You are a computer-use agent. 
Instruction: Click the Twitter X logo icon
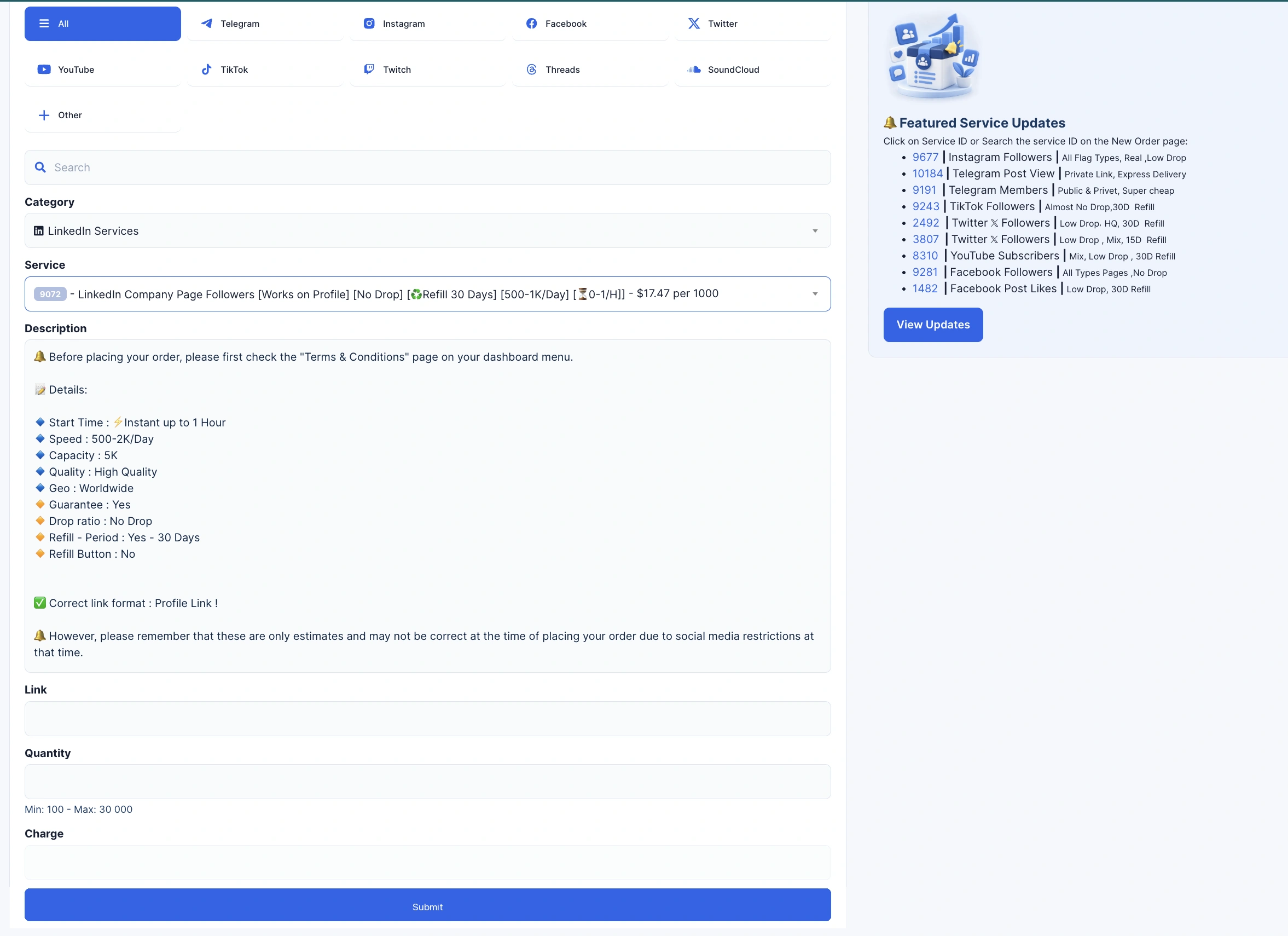tap(694, 24)
